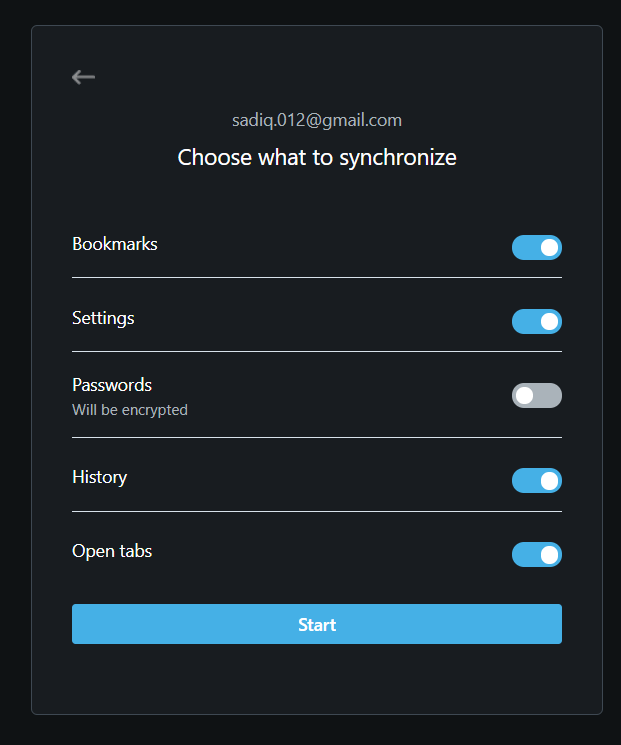Switch off History synchronization toggle
Viewport: 621px width, 745px height.
point(537,481)
